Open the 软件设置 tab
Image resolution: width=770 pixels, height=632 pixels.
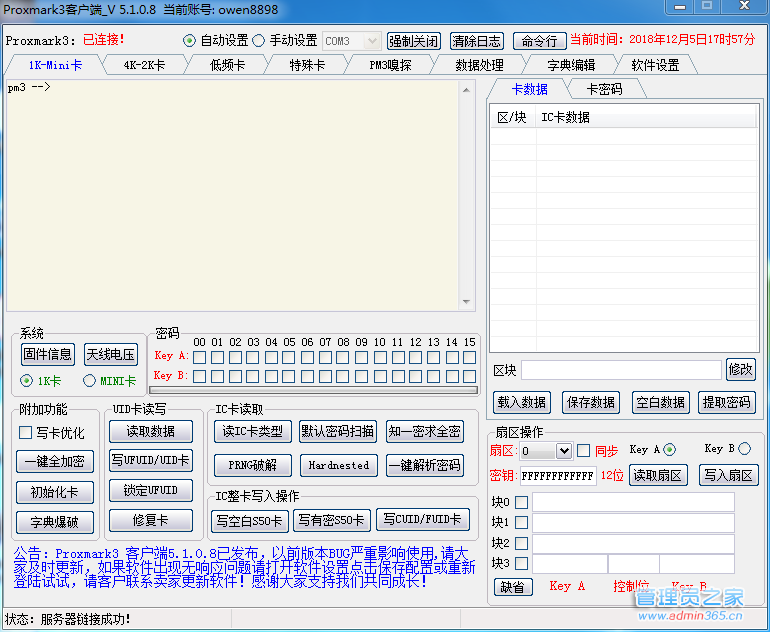click(655, 65)
